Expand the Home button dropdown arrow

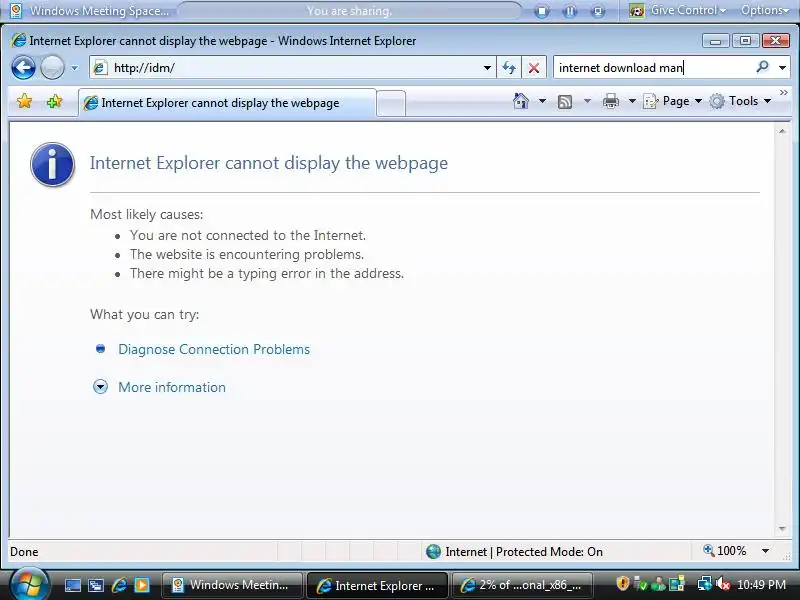(x=542, y=101)
